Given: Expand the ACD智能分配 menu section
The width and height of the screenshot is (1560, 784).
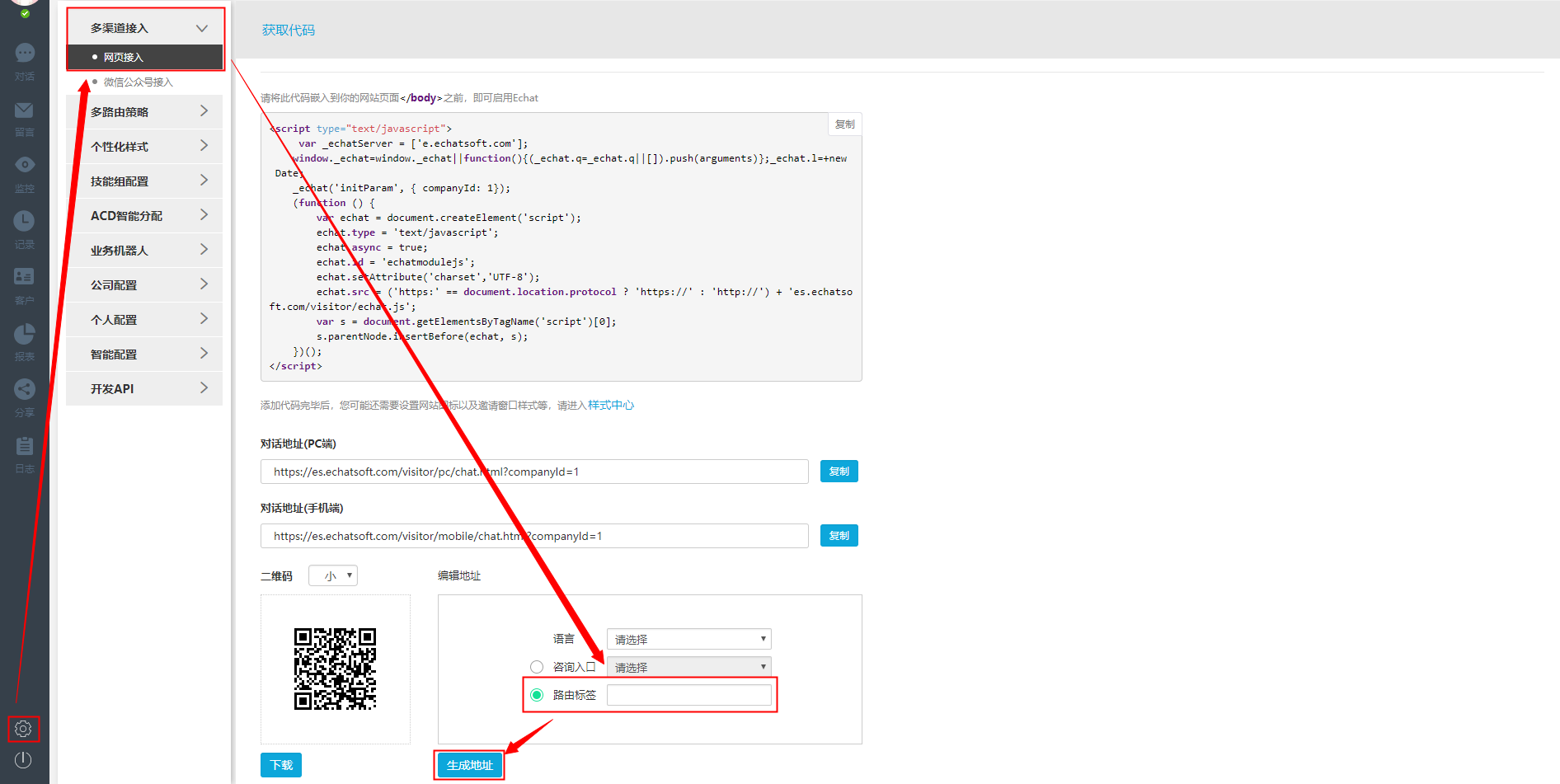Looking at the screenshot, I should coord(144,215).
